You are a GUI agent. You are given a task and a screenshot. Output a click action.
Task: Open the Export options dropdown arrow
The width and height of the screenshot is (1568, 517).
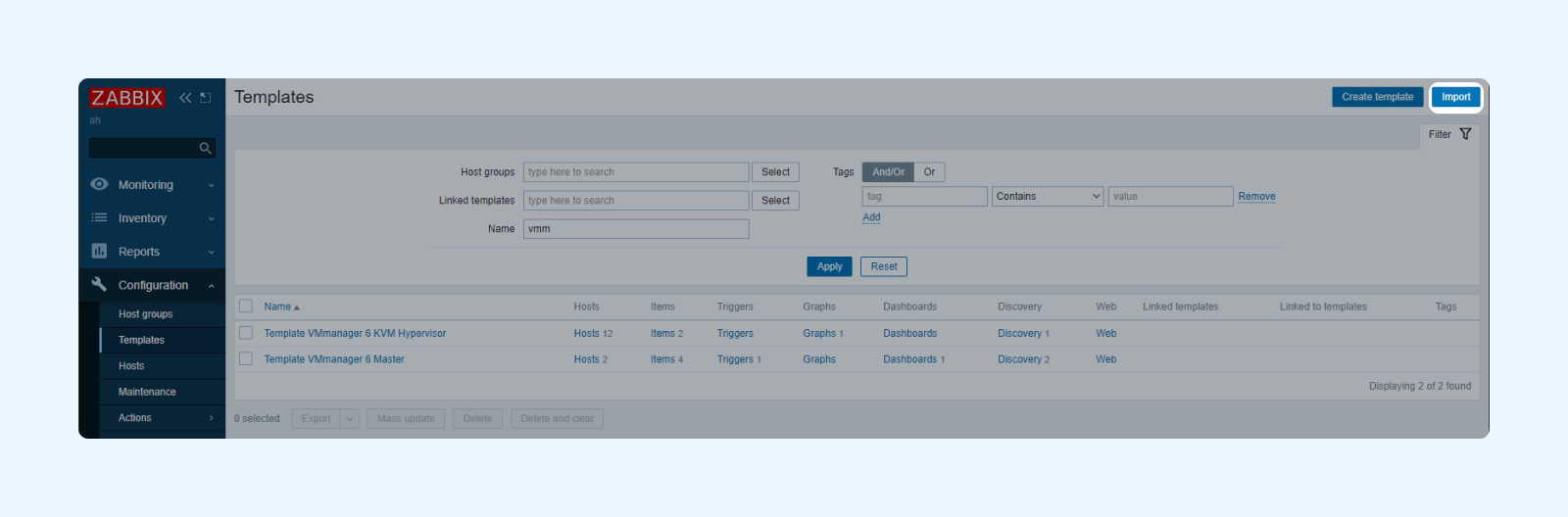349,419
